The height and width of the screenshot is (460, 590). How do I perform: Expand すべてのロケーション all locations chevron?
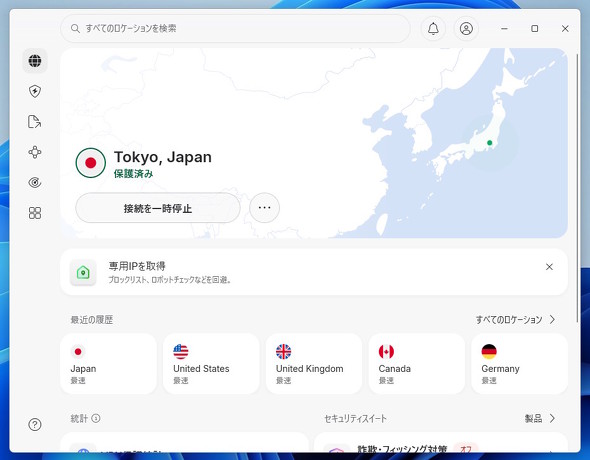pos(552,320)
